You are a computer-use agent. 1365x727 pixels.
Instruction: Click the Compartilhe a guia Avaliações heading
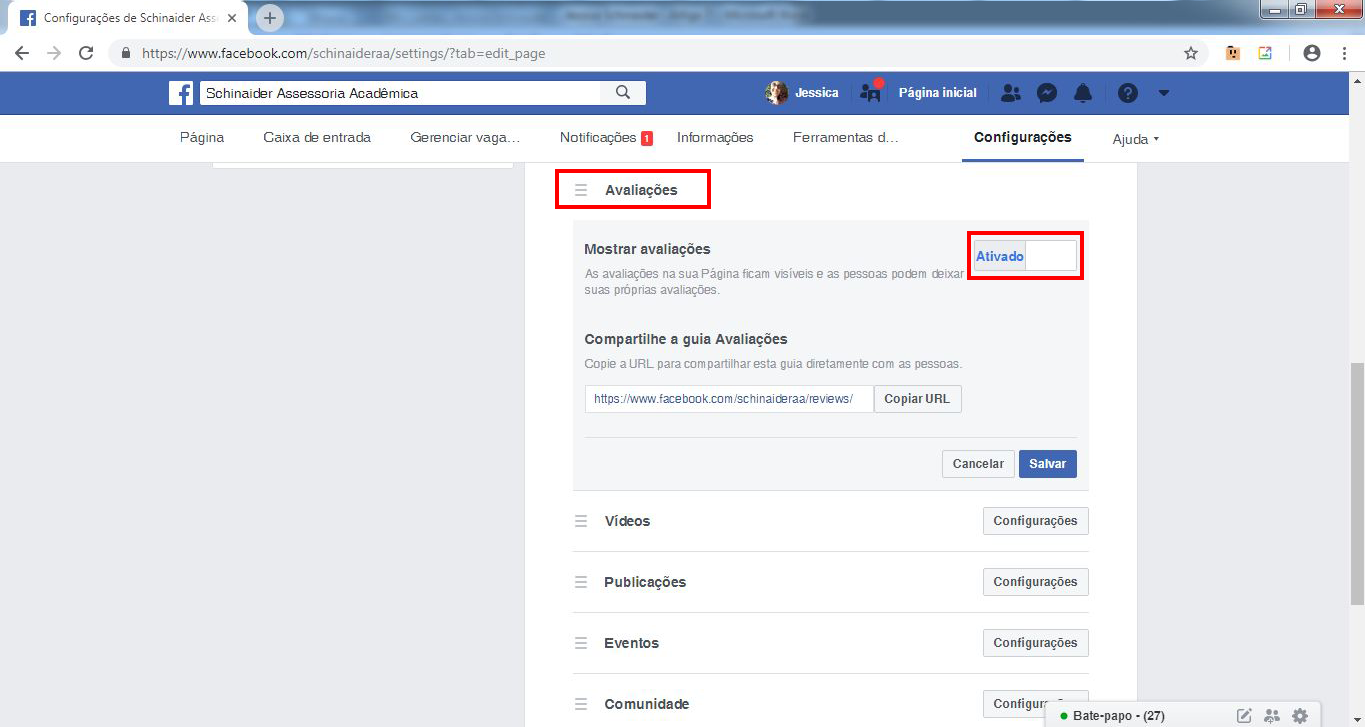686,339
